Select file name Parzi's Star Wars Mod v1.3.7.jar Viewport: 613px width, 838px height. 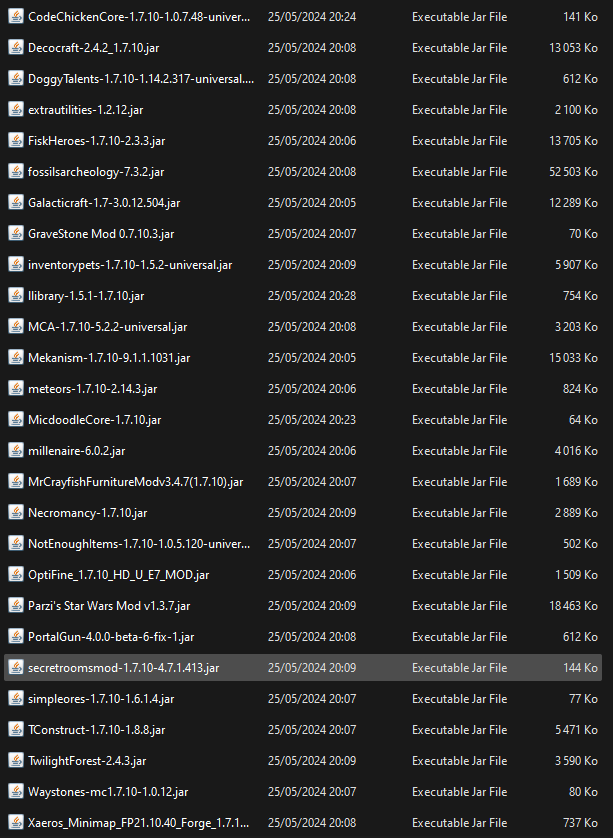point(109,606)
